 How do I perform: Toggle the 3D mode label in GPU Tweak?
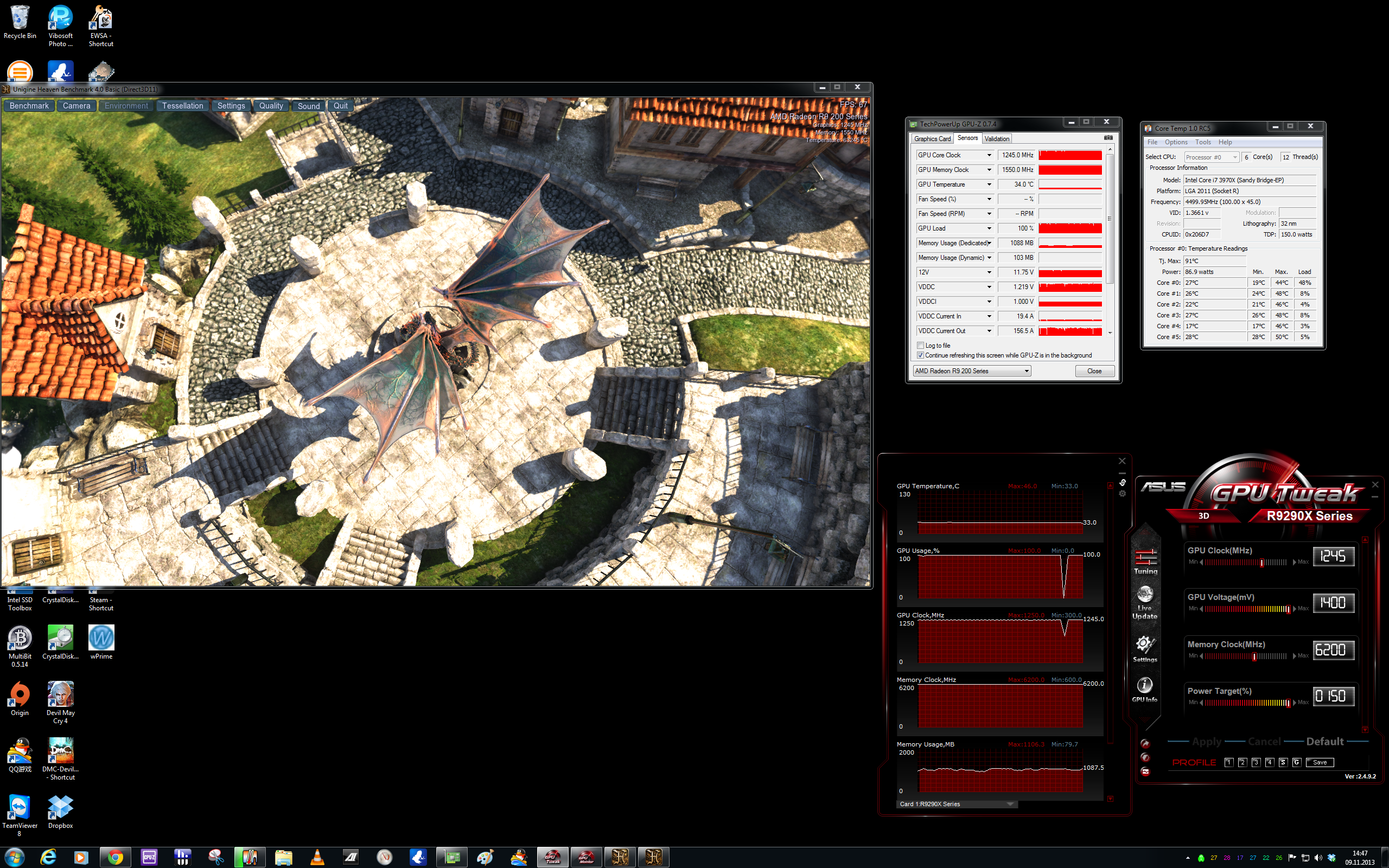1203,515
